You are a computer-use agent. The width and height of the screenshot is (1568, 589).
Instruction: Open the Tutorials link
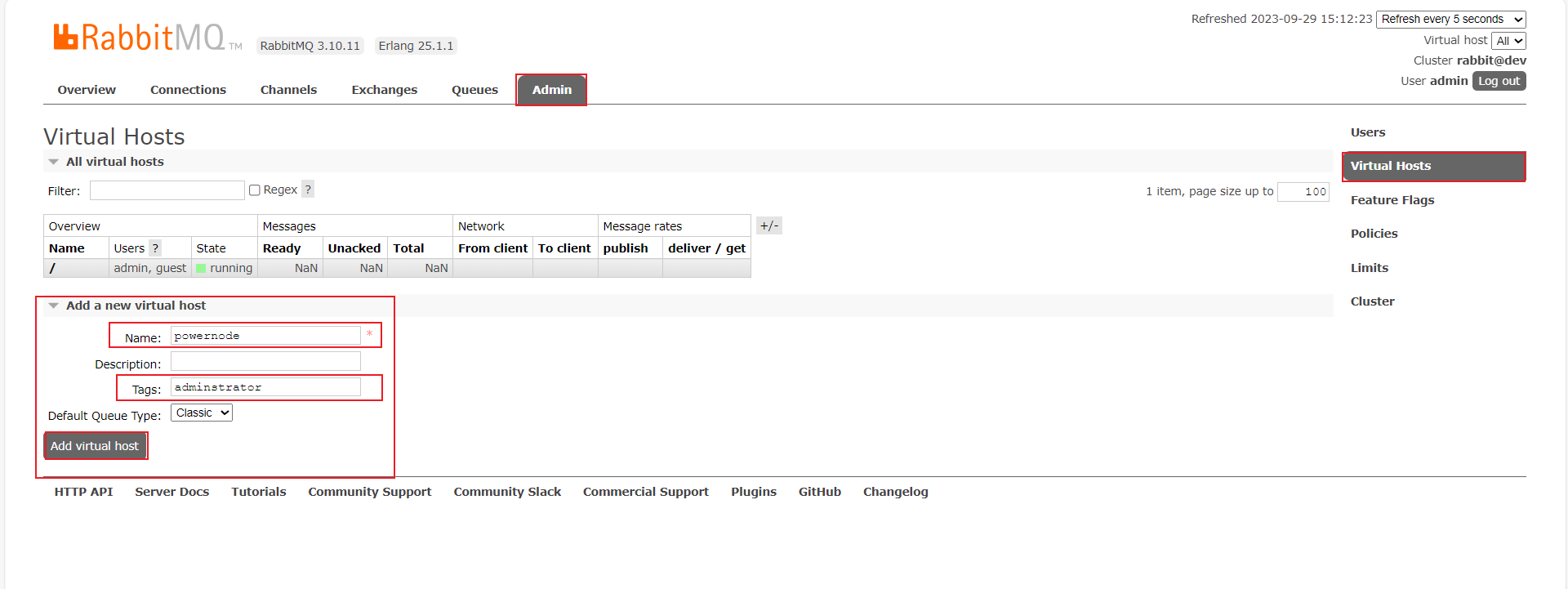[x=259, y=492]
